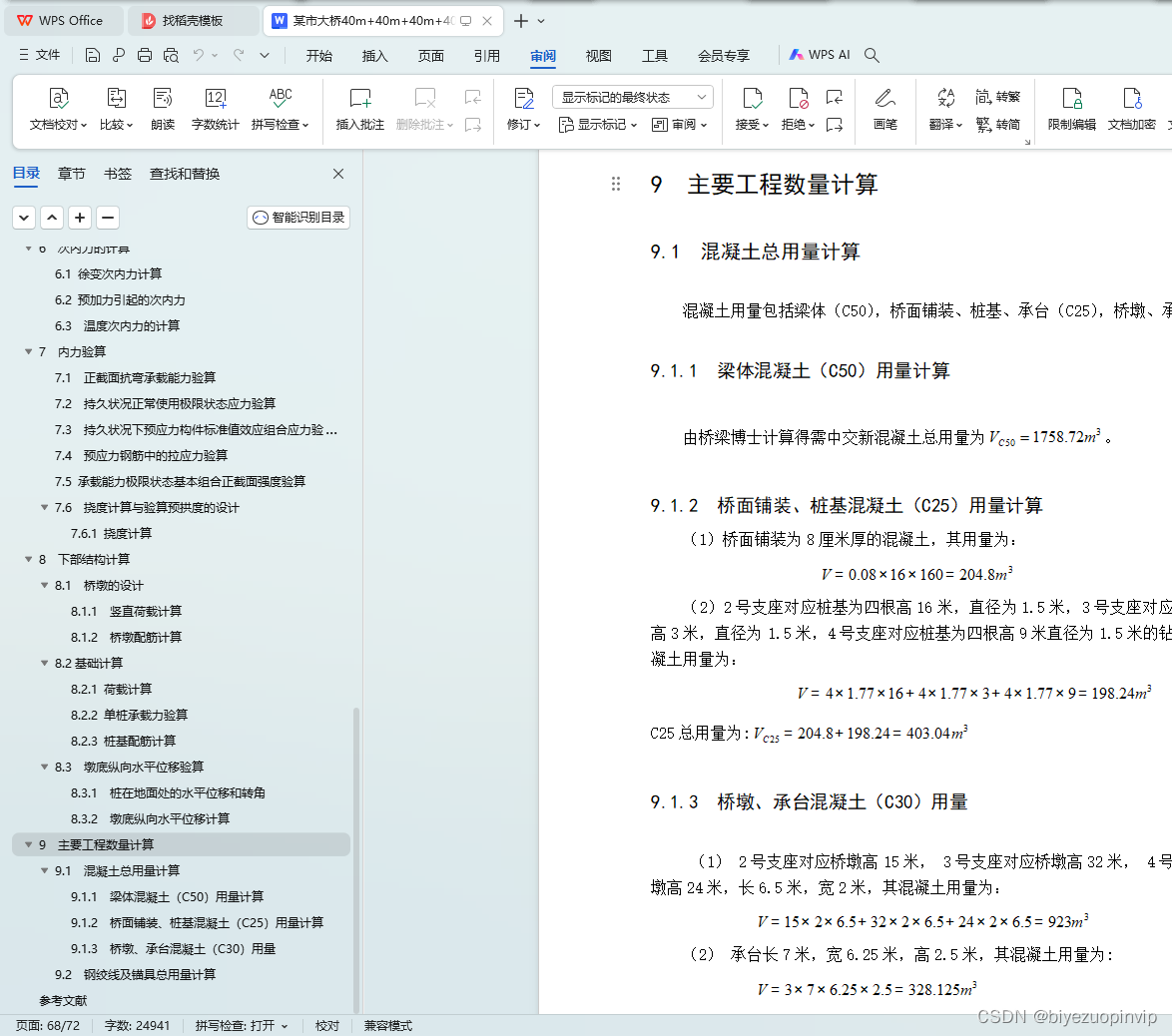Image resolution: width=1172 pixels, height=1036 pixels.
Task: Switch to 书签 navigation tab
Action: coord(118,174)
